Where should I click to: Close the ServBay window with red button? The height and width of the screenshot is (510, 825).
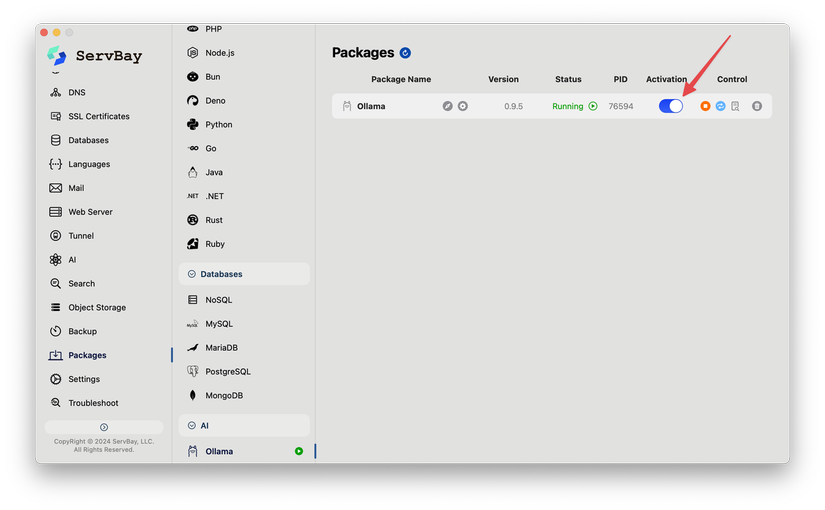click(x=44, y=33)
